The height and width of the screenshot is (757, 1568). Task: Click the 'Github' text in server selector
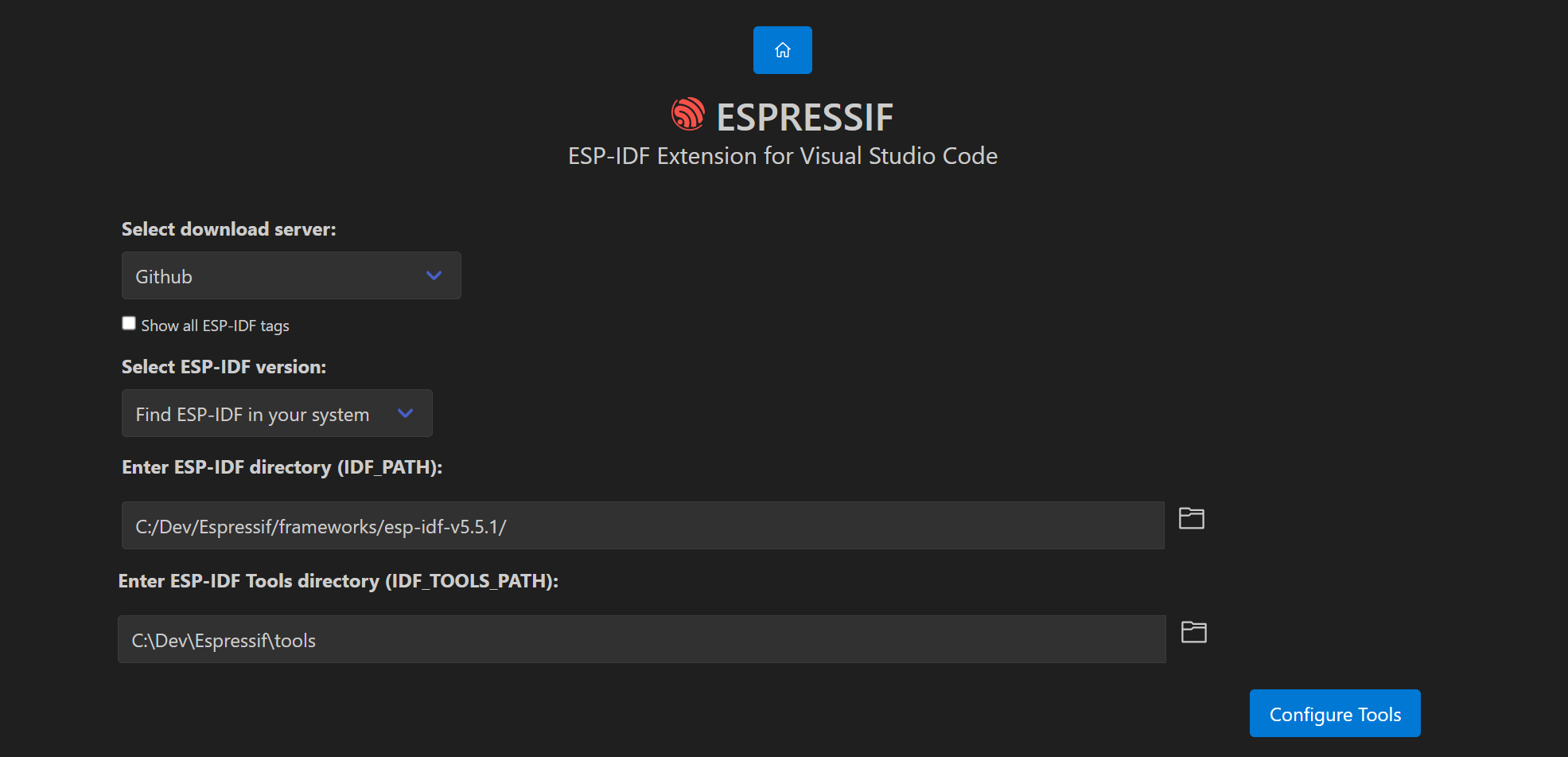164,277
